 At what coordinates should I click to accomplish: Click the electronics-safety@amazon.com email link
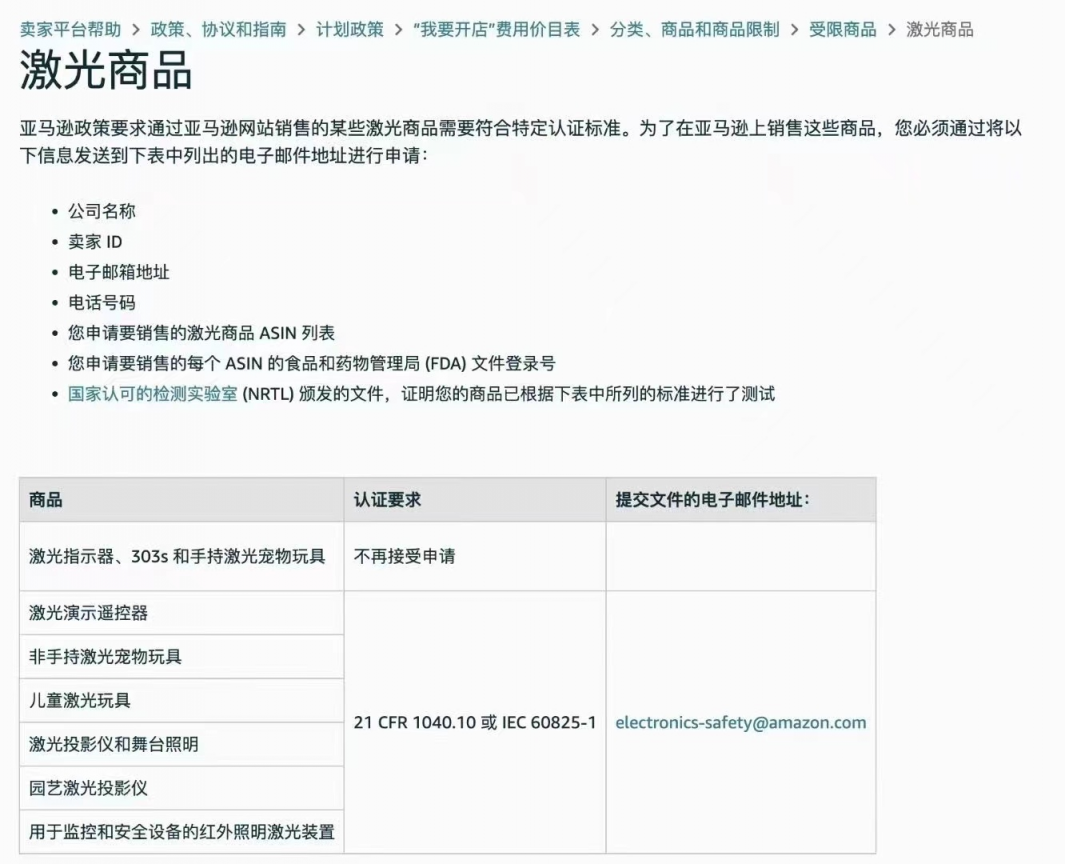741,722
